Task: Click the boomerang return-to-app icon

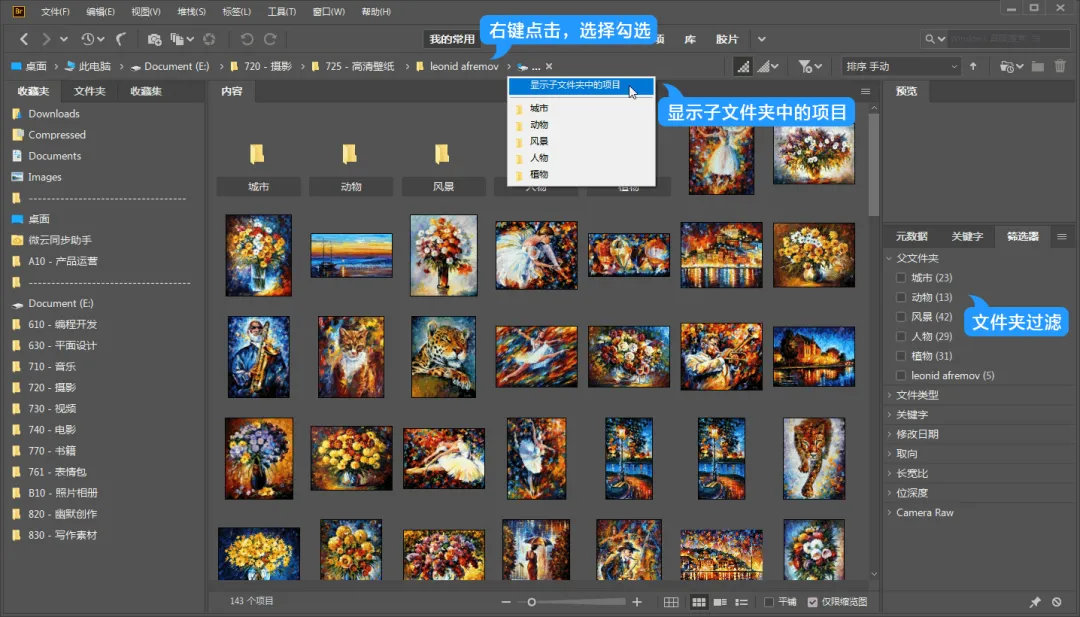Action: 122,39
